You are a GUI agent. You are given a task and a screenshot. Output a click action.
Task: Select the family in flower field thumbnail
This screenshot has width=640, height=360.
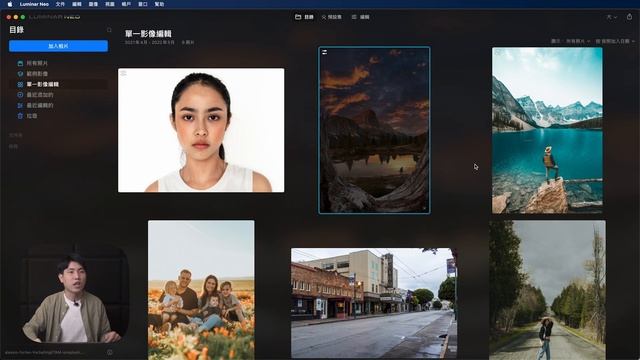tap(201, 290)
